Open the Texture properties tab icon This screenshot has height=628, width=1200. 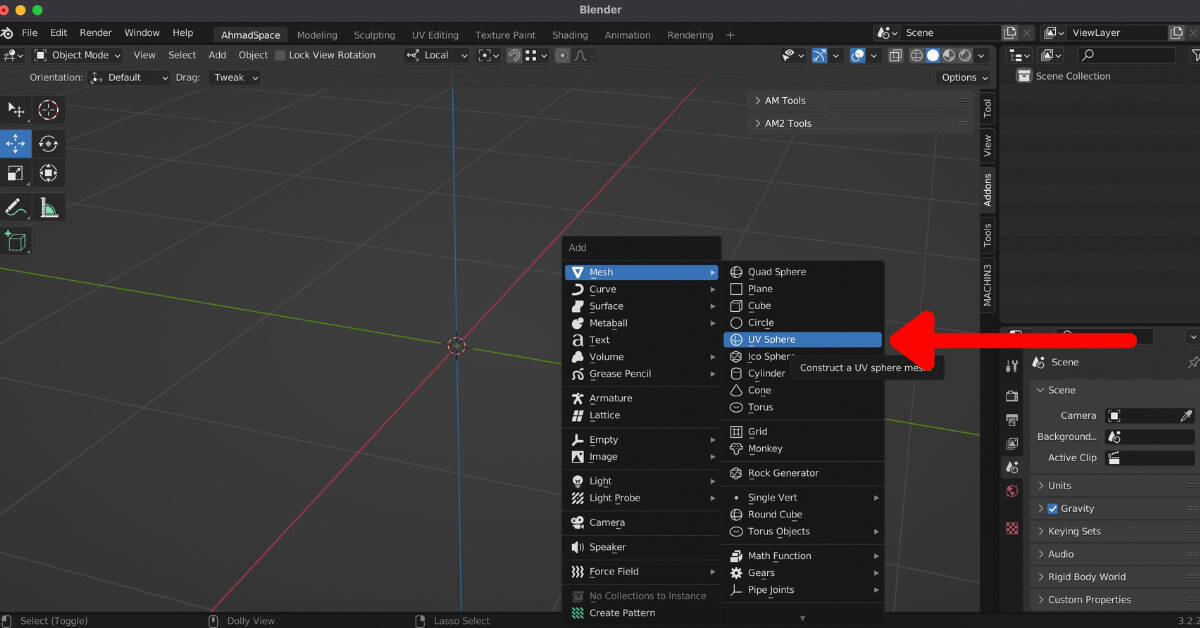coord(1012,527)
